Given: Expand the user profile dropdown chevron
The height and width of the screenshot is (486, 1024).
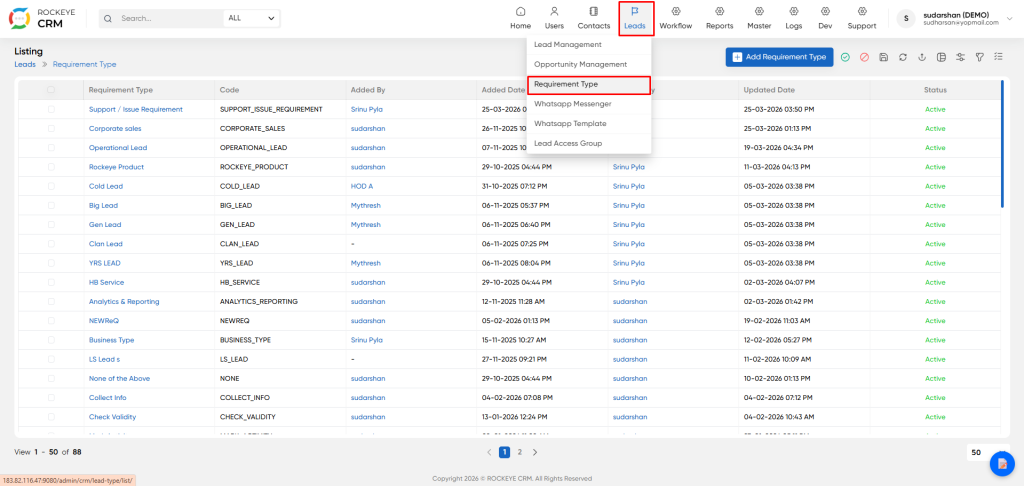Looking at the screenshot, I should point(1012,18).
